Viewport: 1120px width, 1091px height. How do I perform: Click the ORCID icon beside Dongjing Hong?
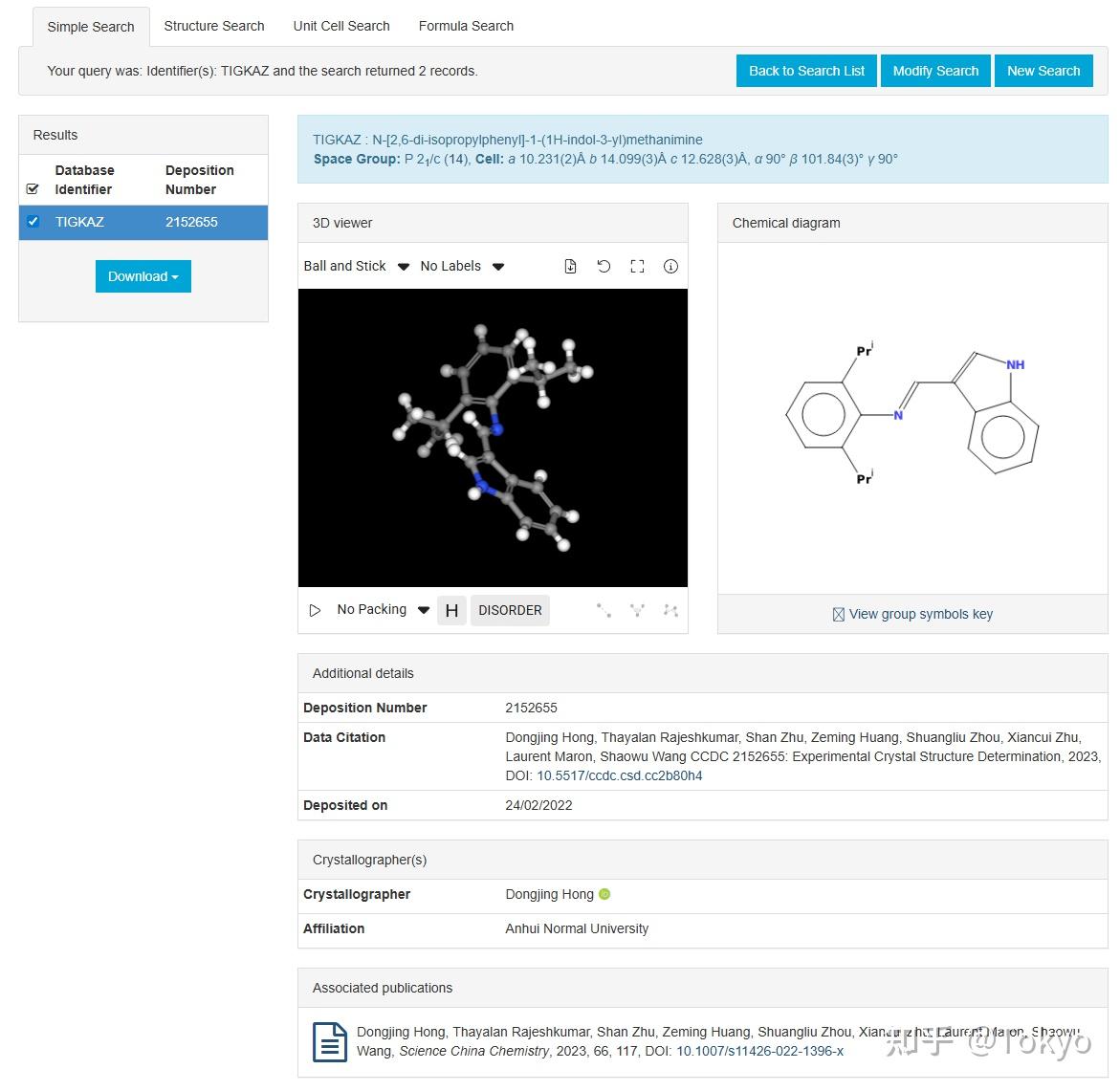[x=604, y=894]
